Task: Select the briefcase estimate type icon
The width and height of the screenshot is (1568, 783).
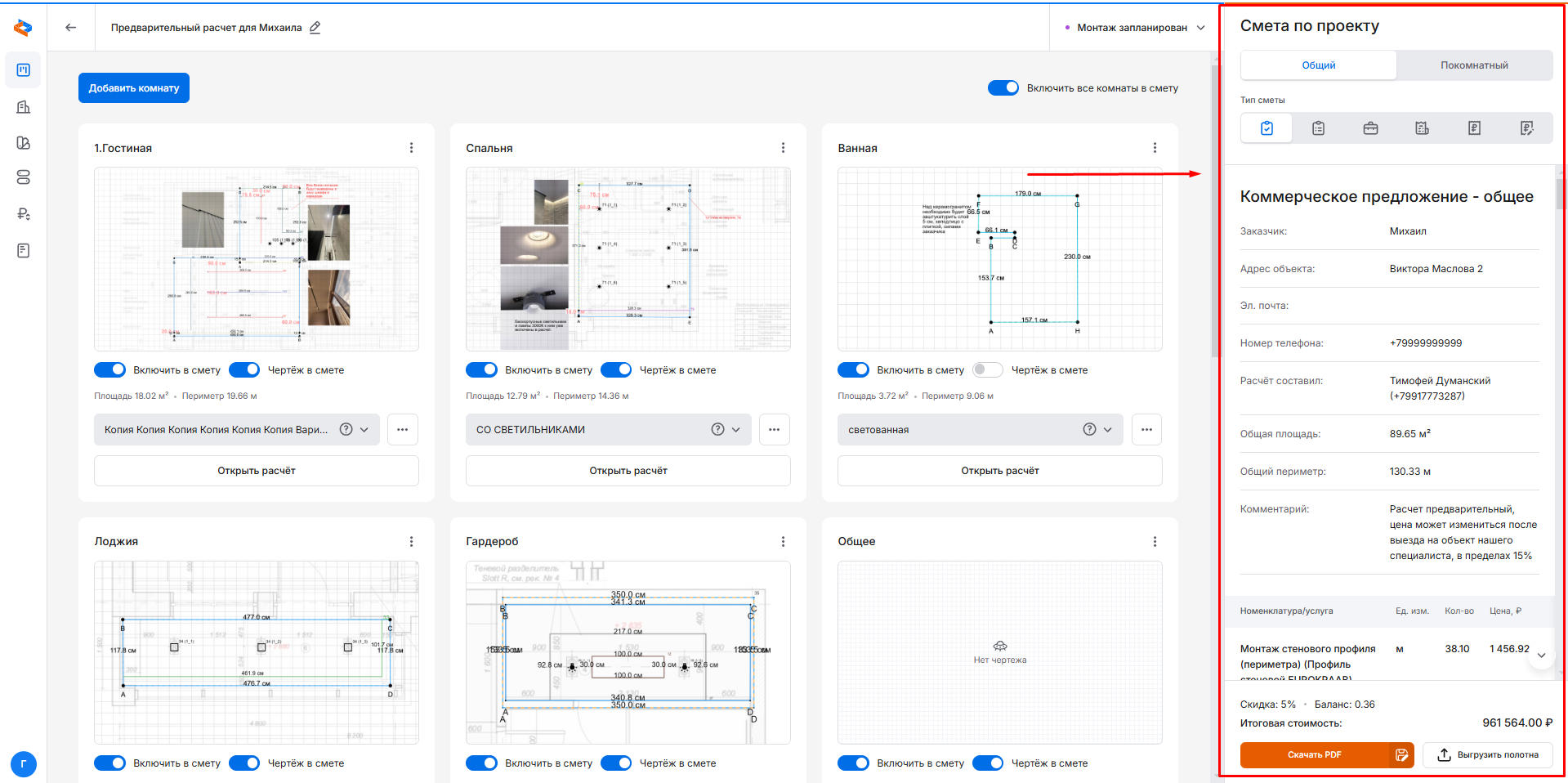Action: point(1370,128)
